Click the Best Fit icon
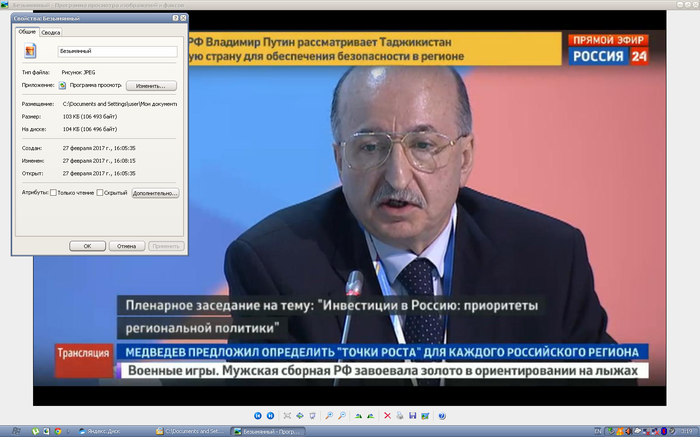 [x=287, y=415]
